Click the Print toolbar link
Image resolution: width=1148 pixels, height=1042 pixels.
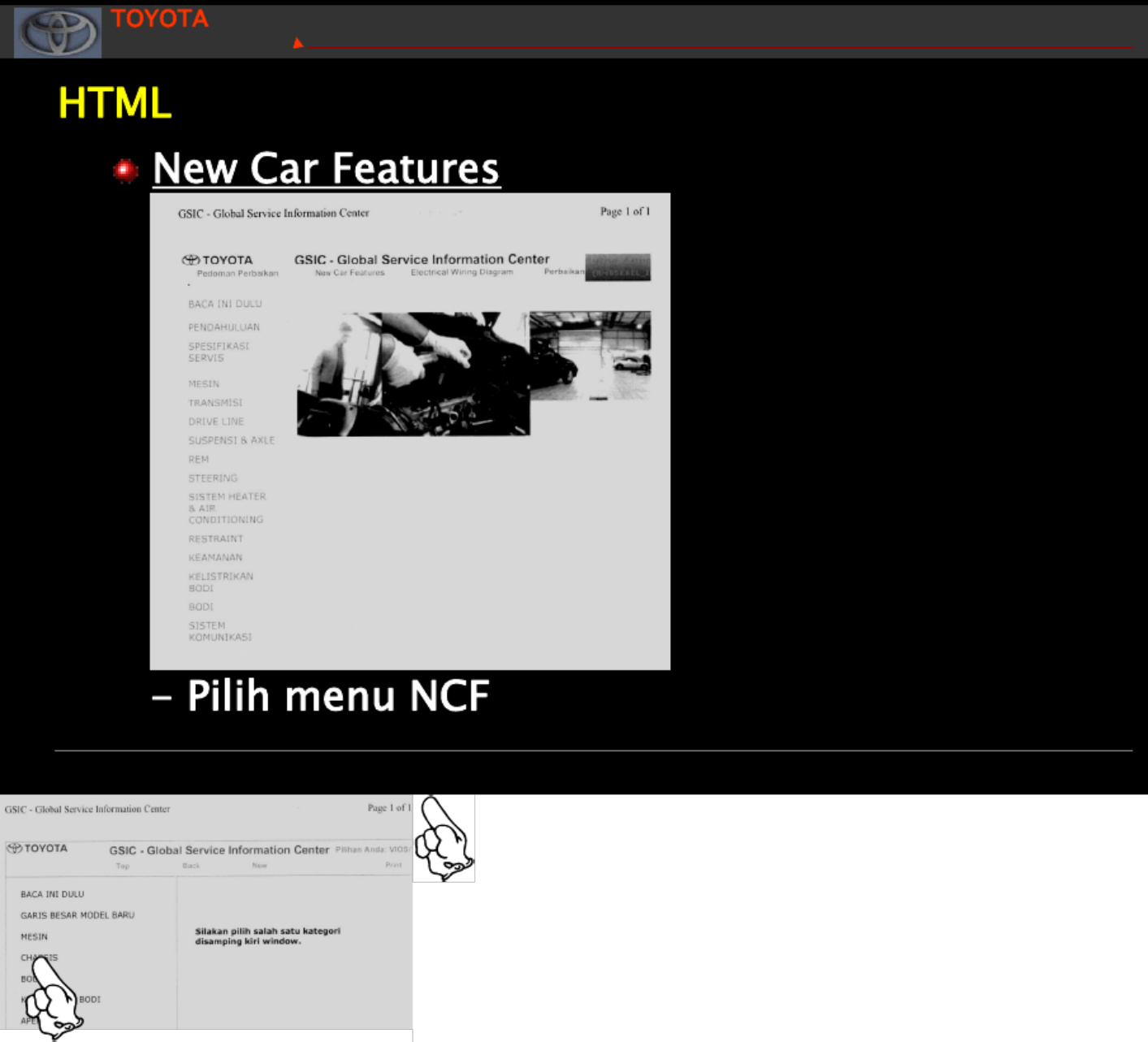tap(394, 865)
